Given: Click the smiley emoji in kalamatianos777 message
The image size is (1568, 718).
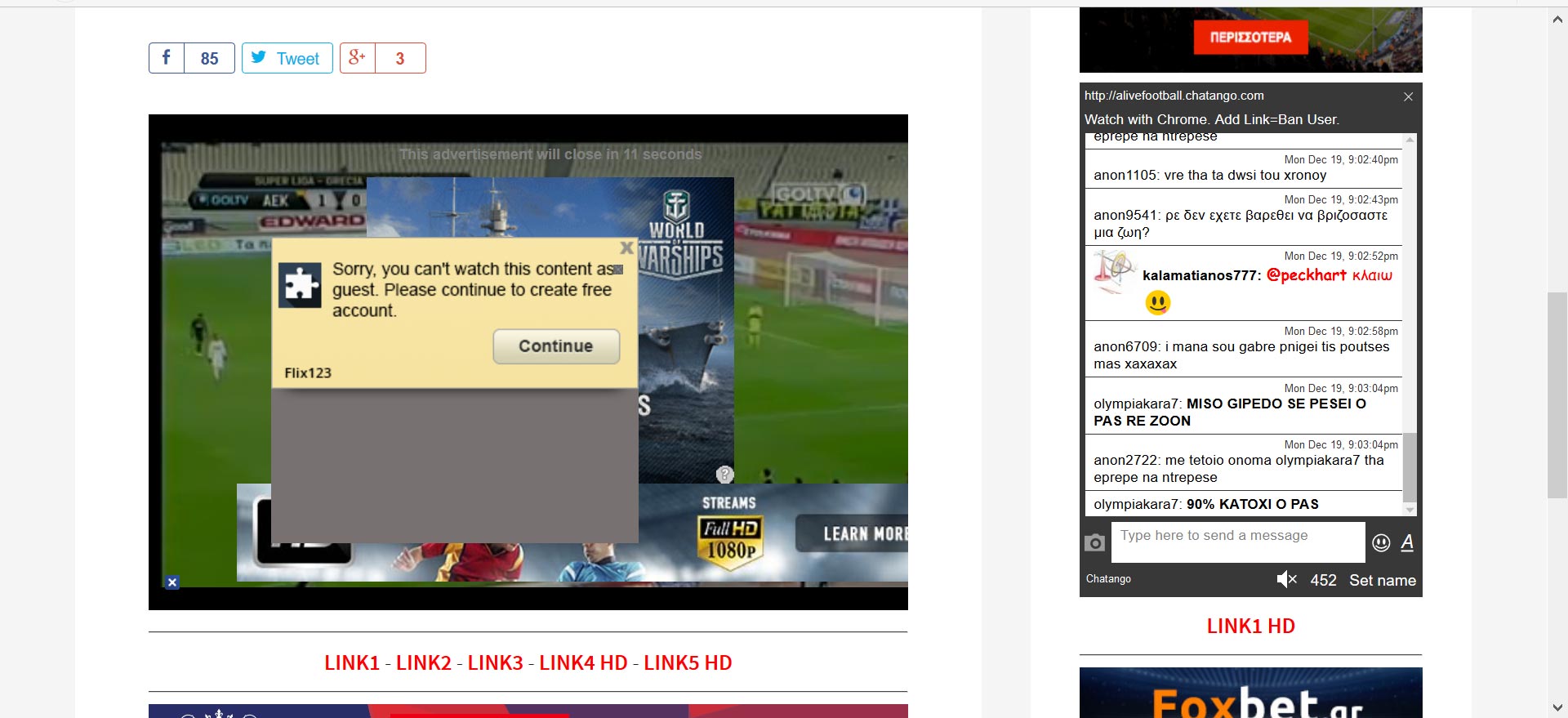Looking at the screenshot, I should pos(1158,303).
